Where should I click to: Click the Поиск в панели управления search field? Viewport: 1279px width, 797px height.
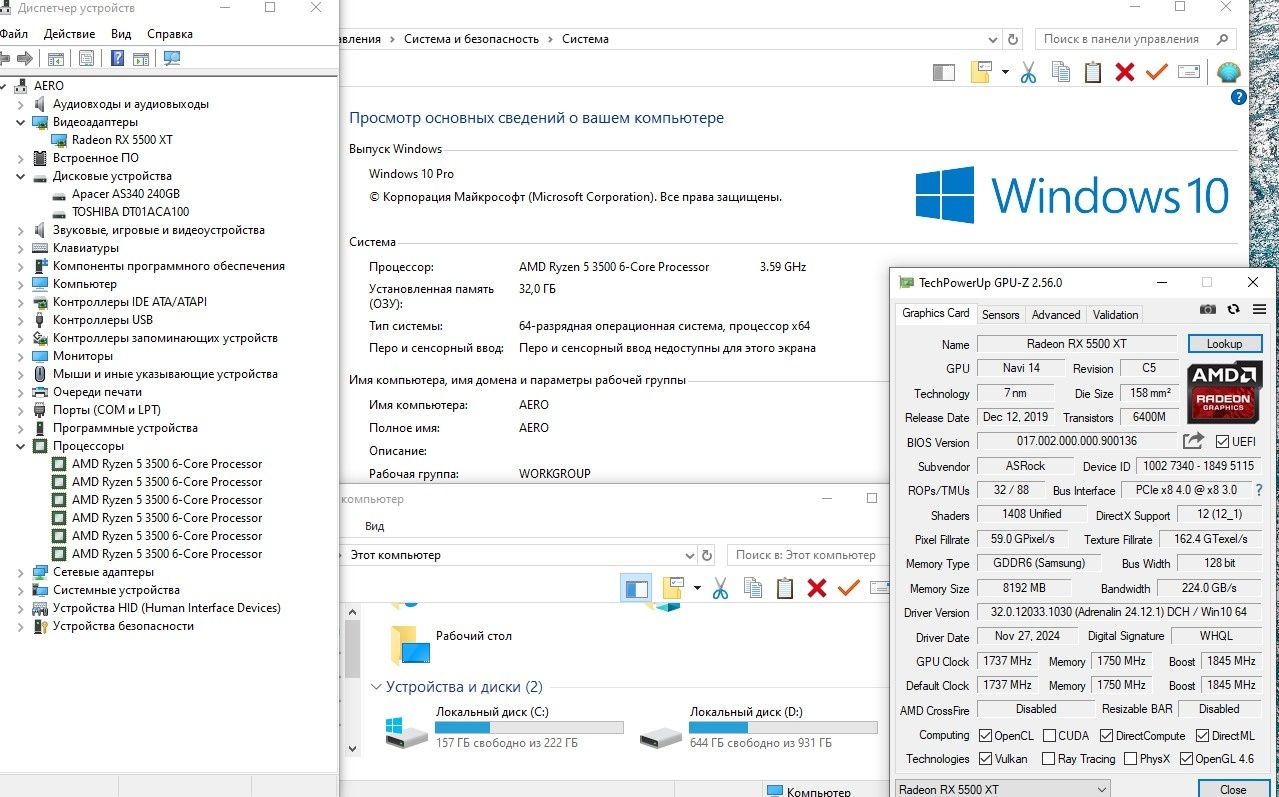1135,39
